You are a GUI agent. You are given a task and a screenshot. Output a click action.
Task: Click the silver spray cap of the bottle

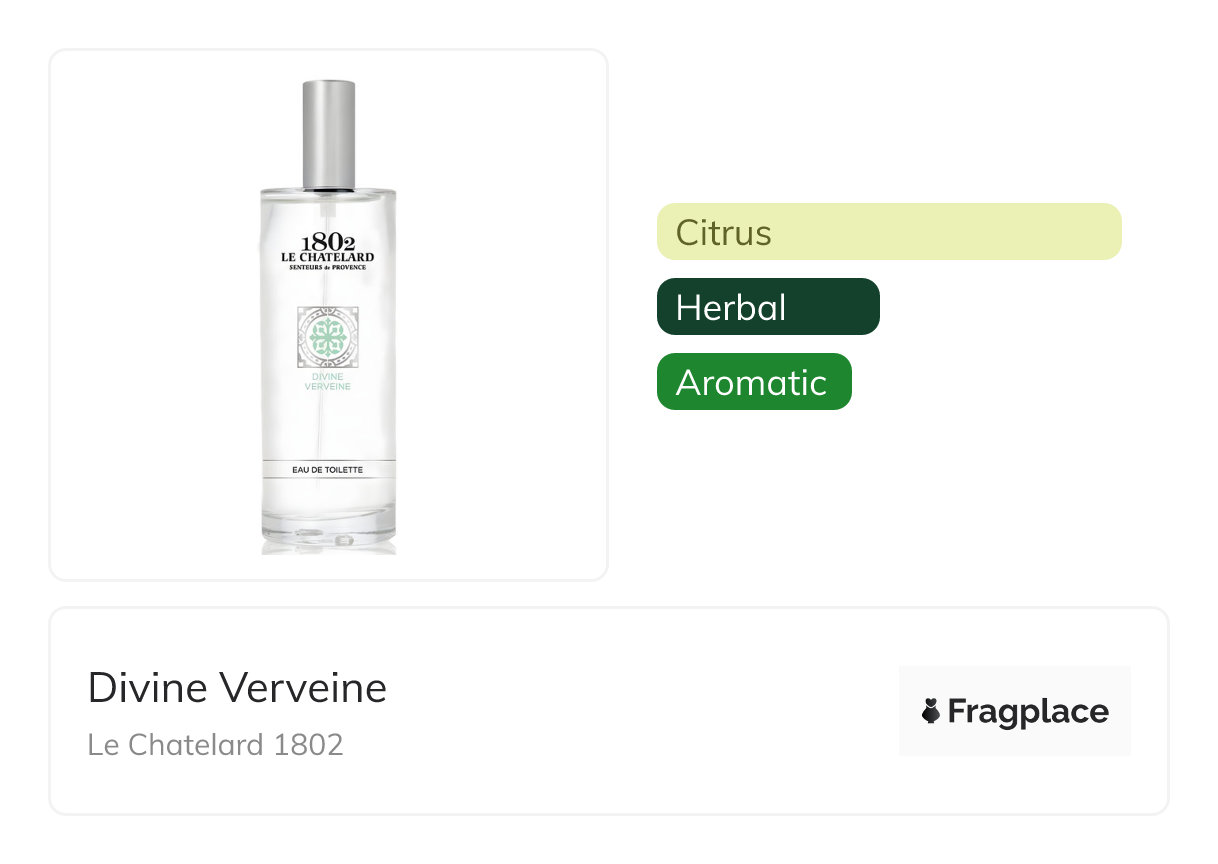click(328, 133)
